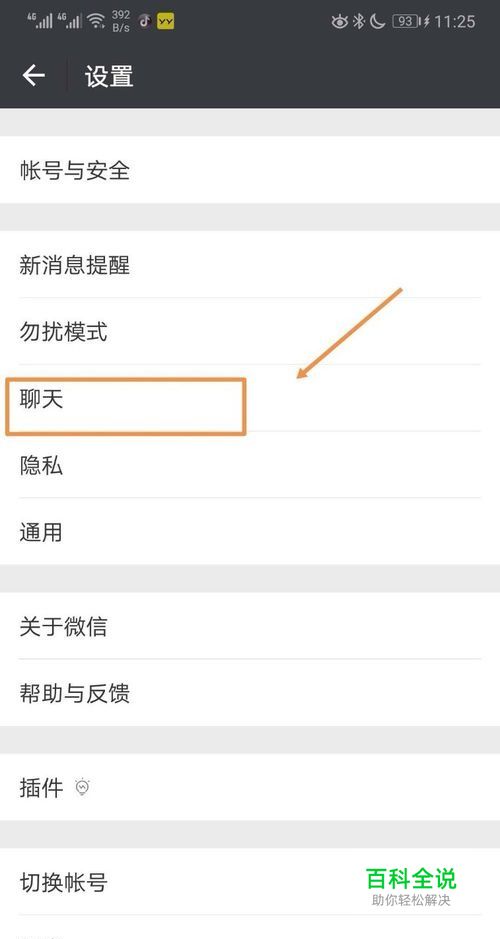Open the 插件 row

pos(250,787)
